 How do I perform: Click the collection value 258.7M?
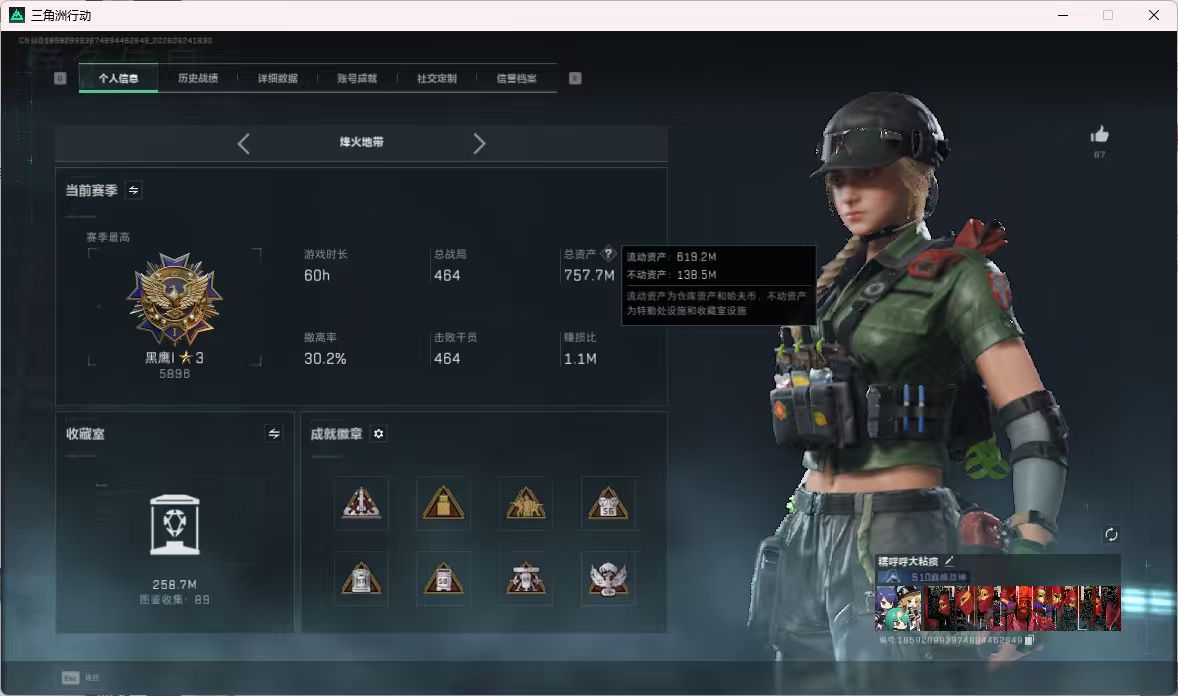(174, 584)
